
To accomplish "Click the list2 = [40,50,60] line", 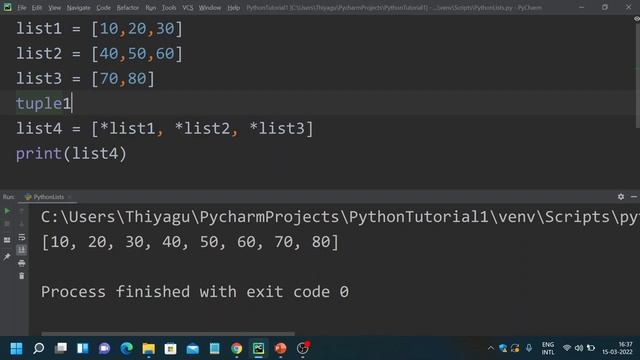I will 99,53.
